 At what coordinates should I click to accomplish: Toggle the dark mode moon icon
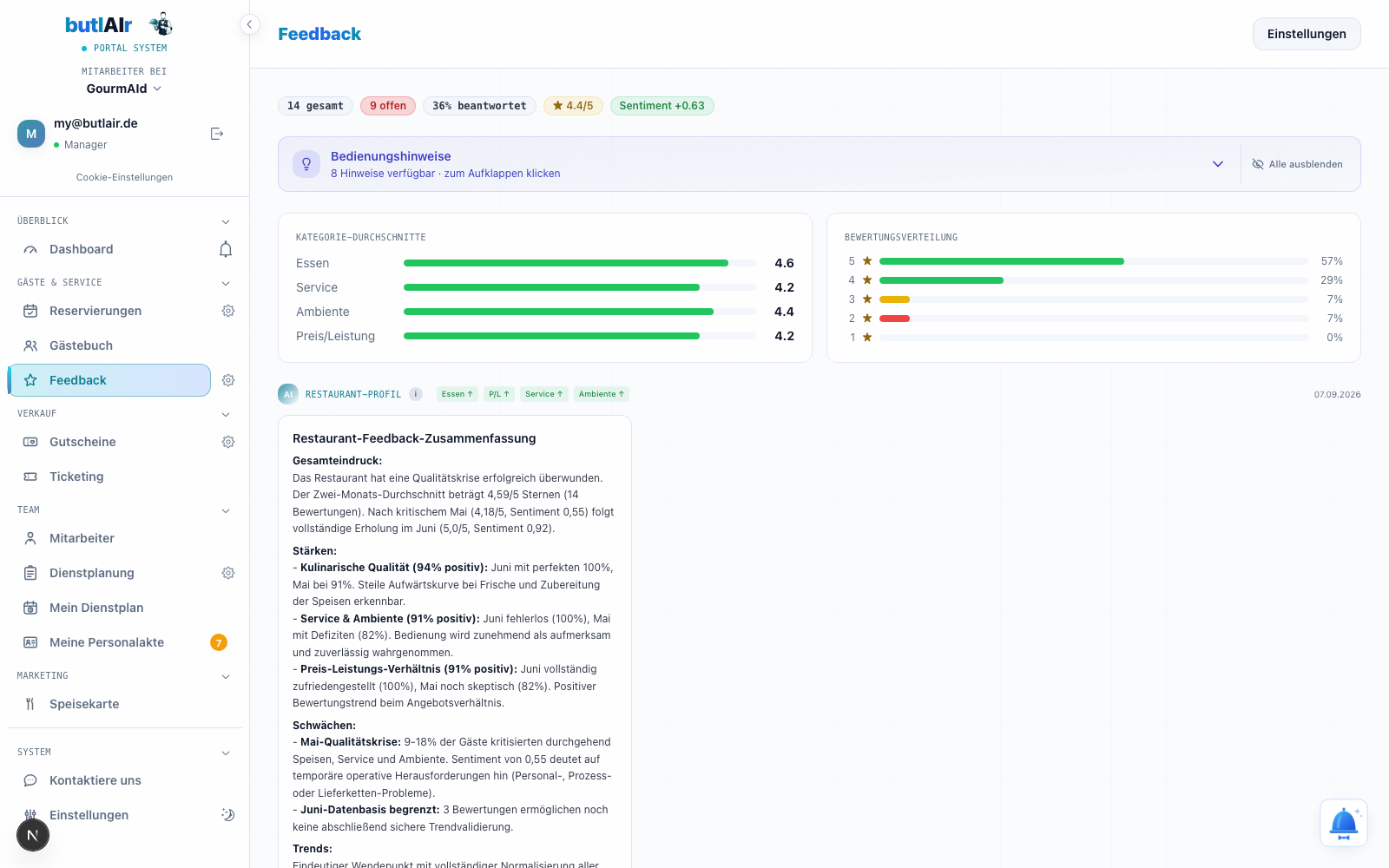pos(228,815)
